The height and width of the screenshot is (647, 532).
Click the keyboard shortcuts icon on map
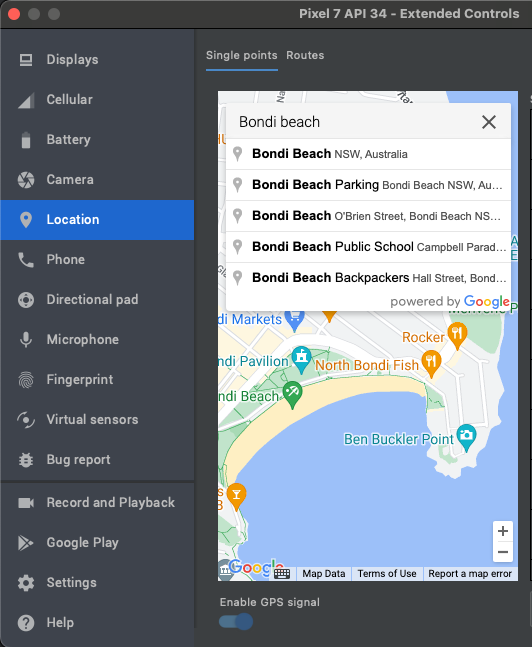point(282,574)
